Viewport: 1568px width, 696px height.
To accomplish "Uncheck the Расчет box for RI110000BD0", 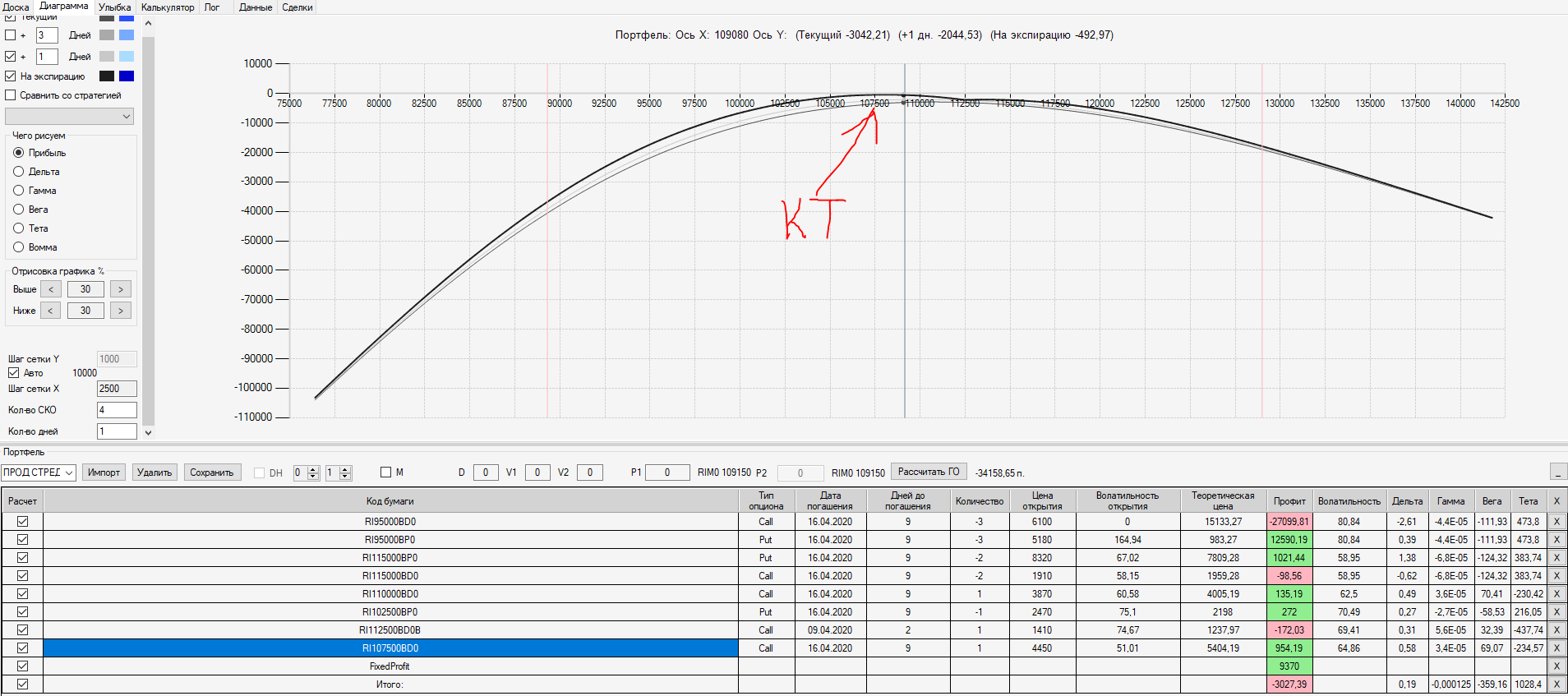I will [x=22, y=594].
